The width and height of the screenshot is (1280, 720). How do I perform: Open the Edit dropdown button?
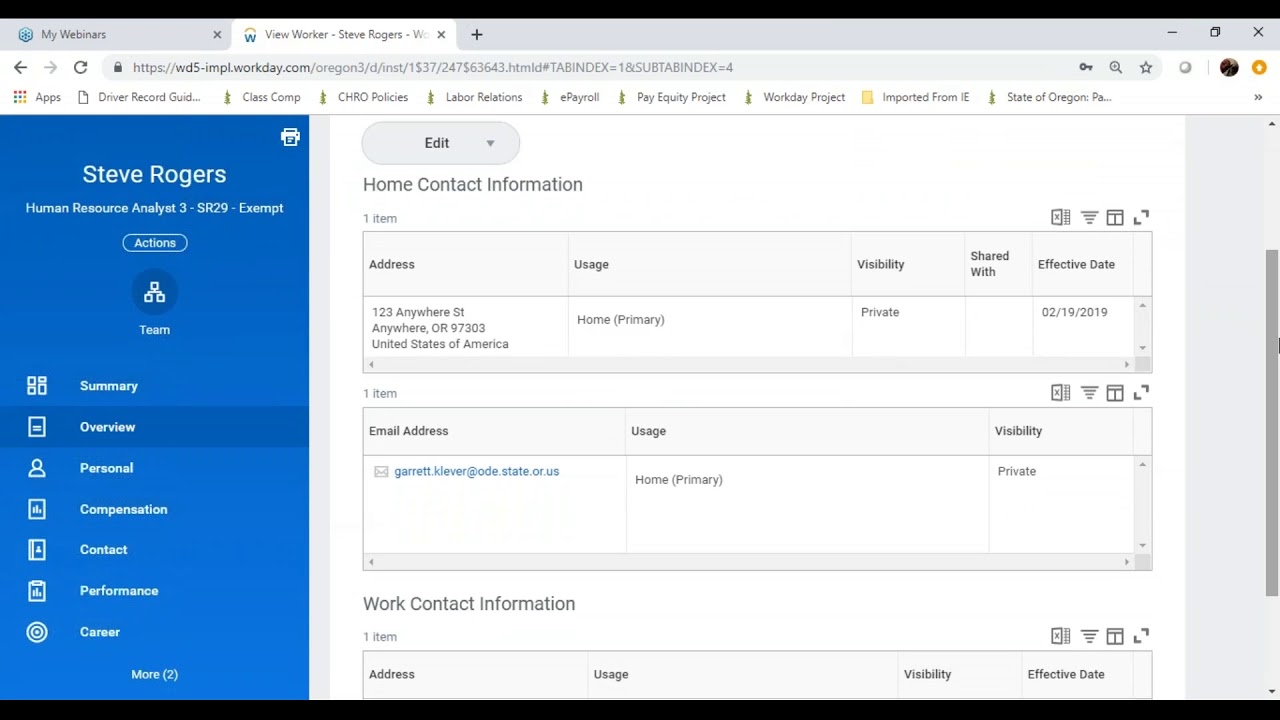point(440,143)
